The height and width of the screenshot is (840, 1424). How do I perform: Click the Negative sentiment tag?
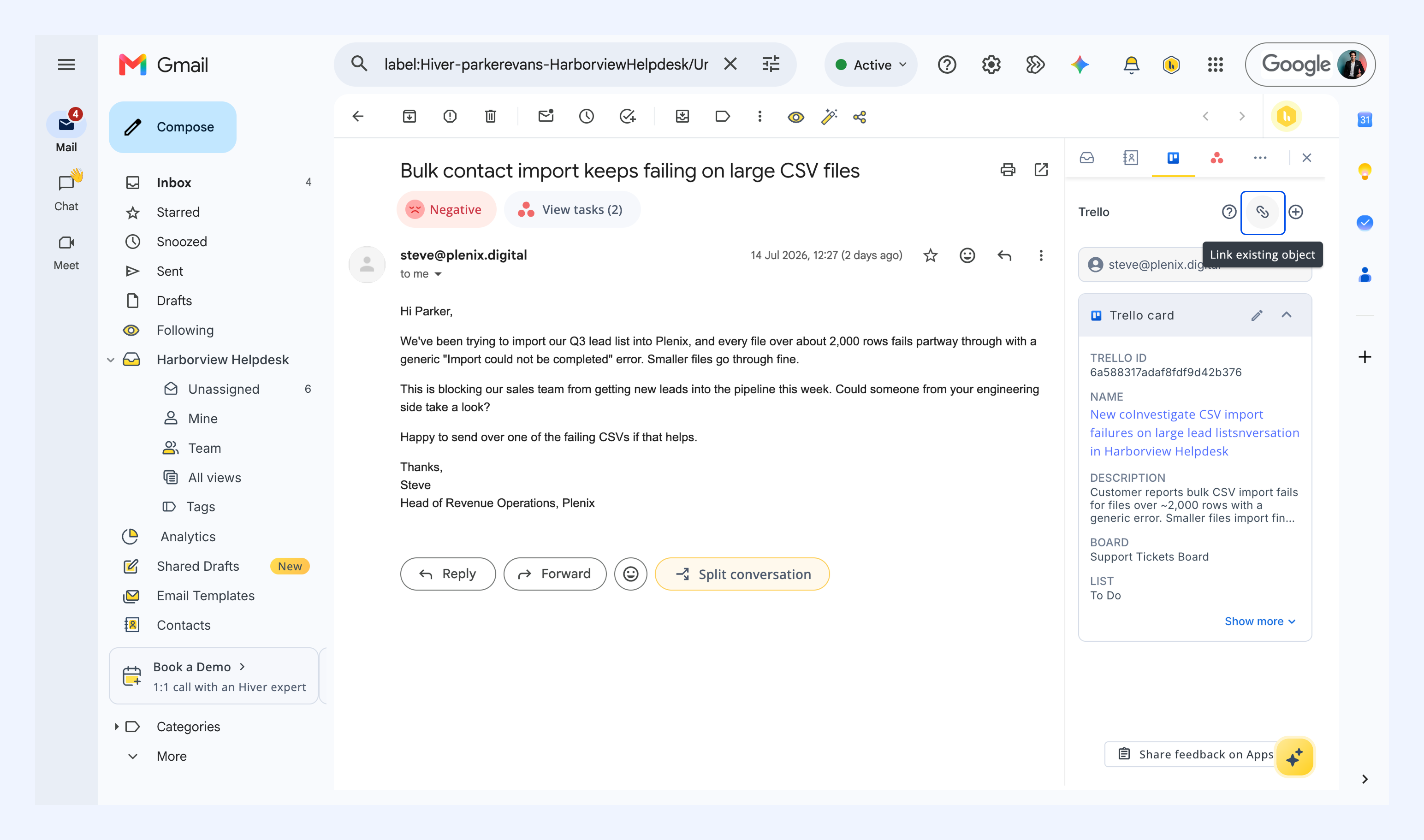(x=446, y=209)
